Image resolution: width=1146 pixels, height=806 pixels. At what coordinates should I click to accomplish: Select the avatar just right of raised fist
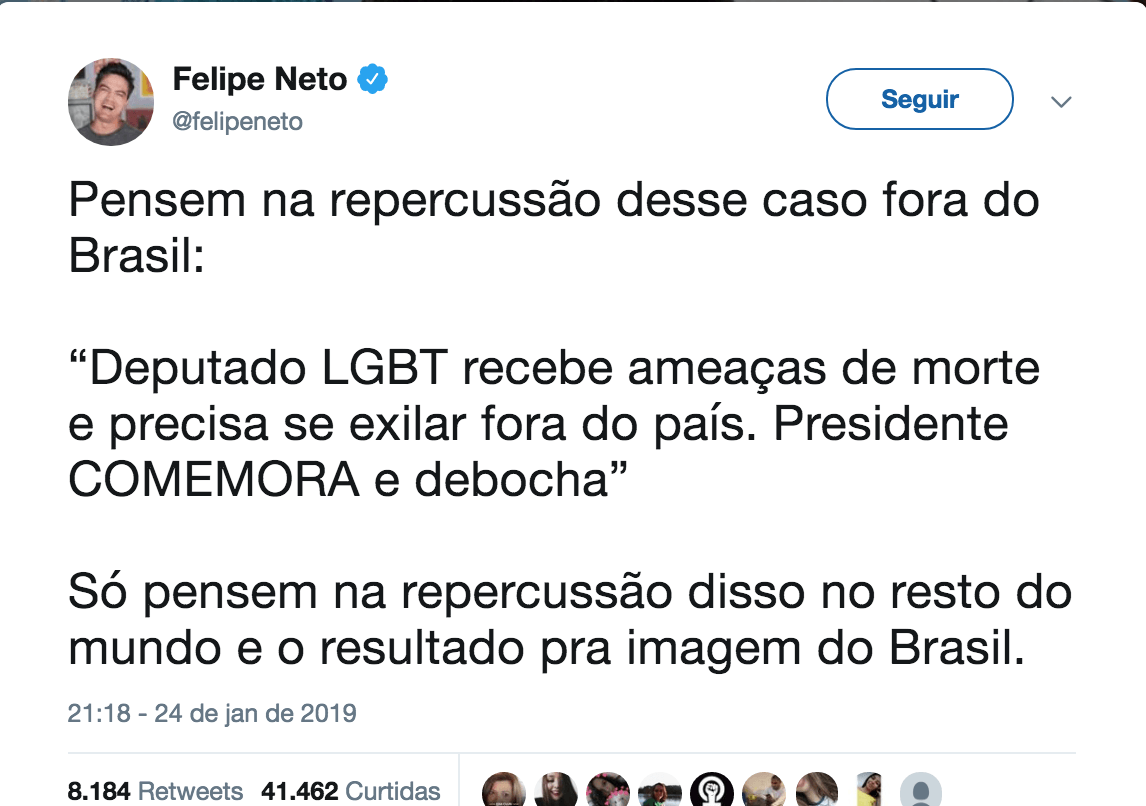pos(764,792)
